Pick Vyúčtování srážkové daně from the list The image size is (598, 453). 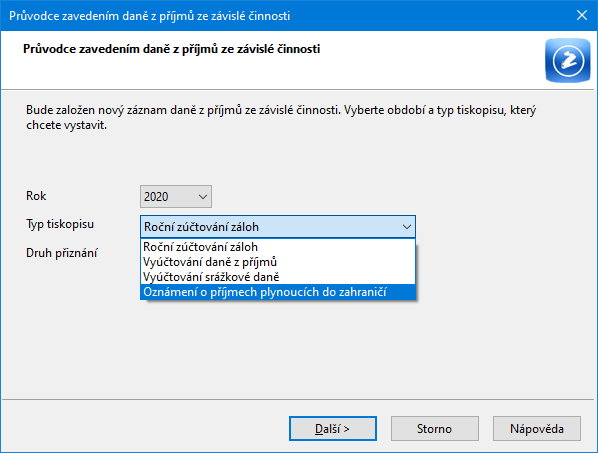click(278, 277)
